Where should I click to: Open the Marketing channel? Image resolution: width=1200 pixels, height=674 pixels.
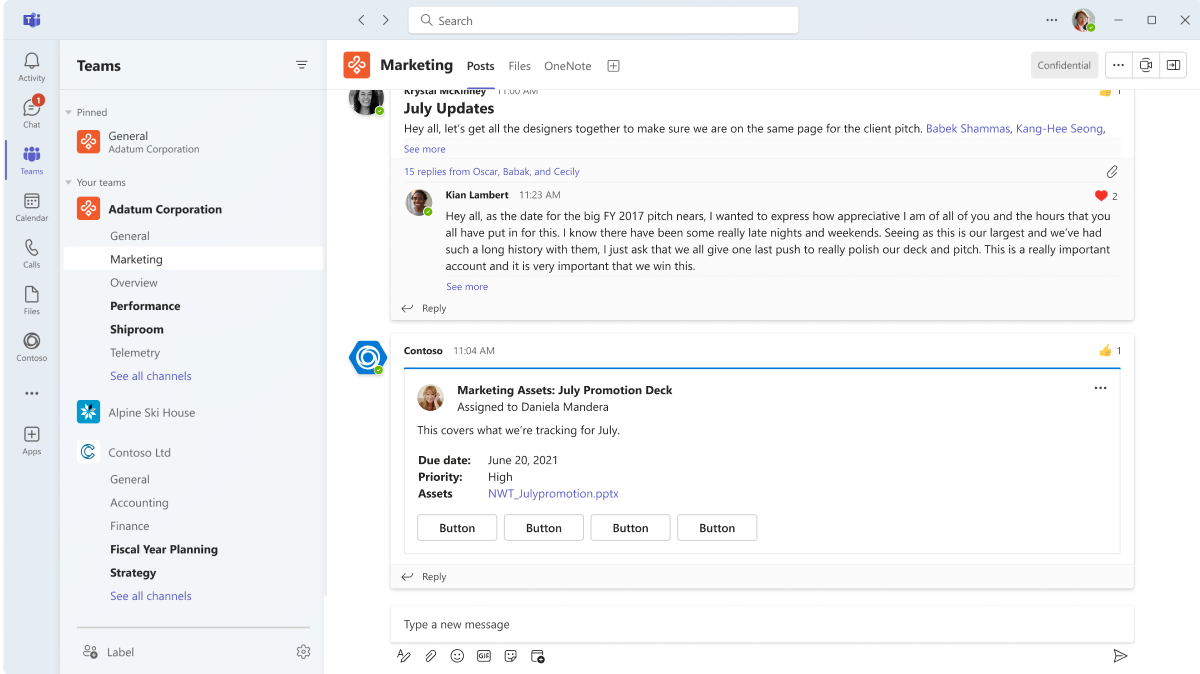click(194, 259)
